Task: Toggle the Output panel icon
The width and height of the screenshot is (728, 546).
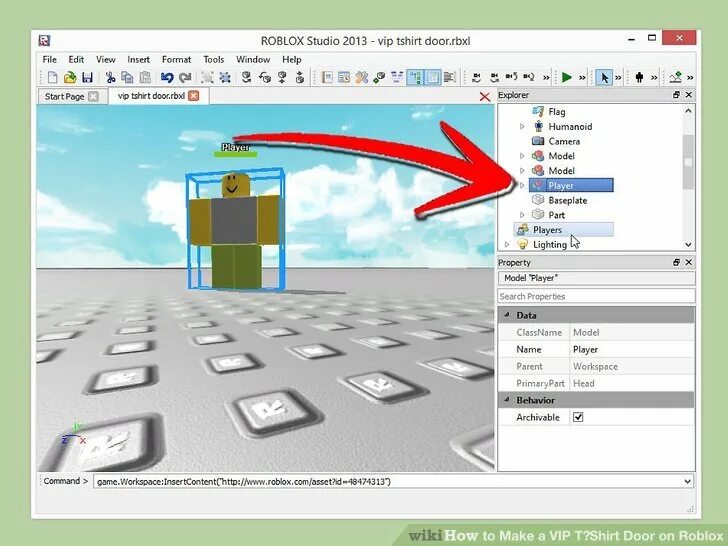Action: (x=449, y=77)
